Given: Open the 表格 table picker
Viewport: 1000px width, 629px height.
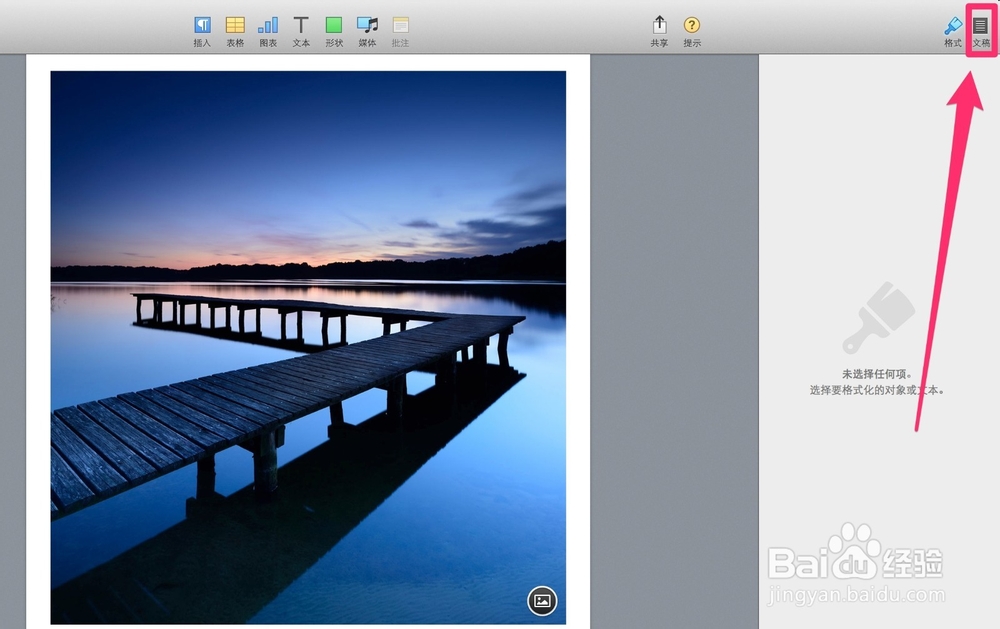Looking at the screenshot, I should [x=235, y=31].
